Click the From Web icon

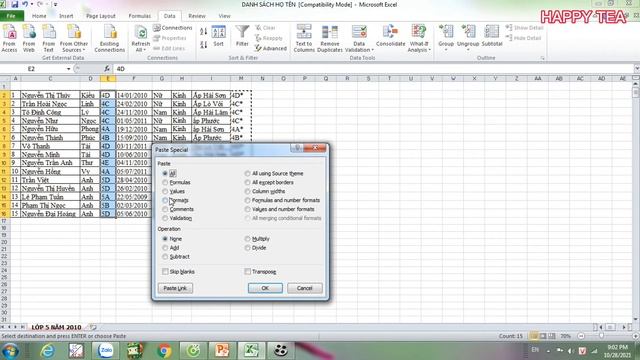tap(29, 38)
